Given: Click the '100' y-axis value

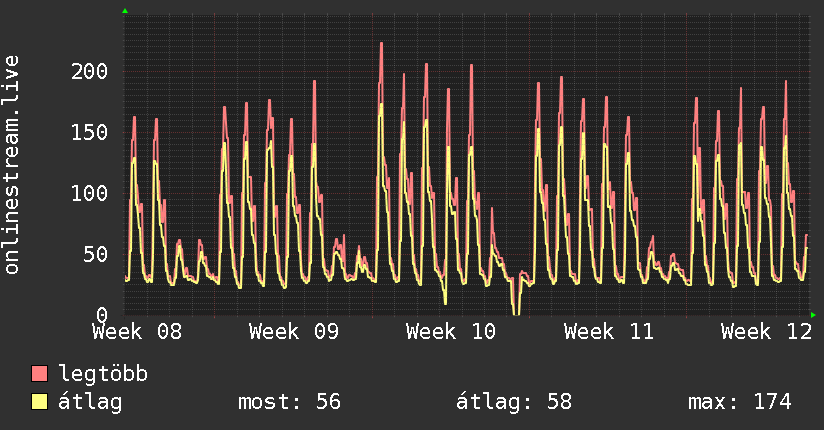Looking at the screenshot, I should 89,193.
